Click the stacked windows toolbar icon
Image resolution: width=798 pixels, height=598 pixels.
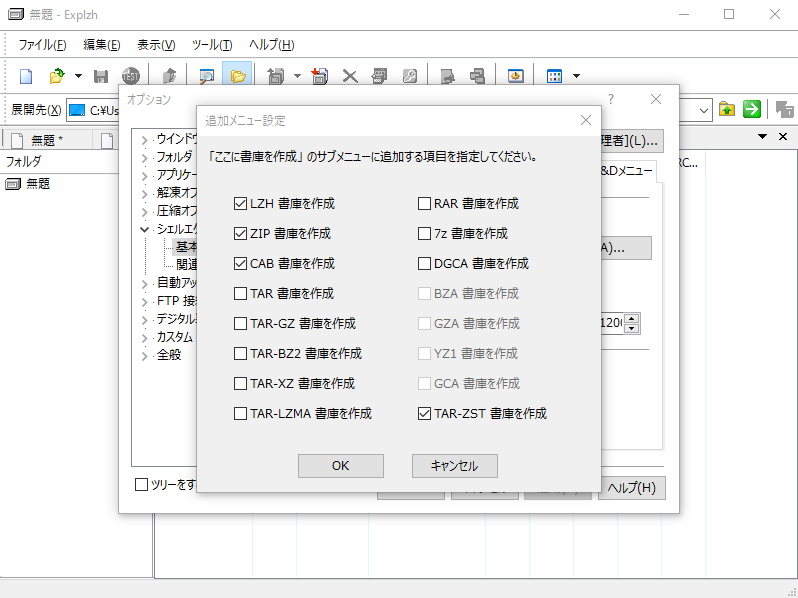tap(477, 76)
